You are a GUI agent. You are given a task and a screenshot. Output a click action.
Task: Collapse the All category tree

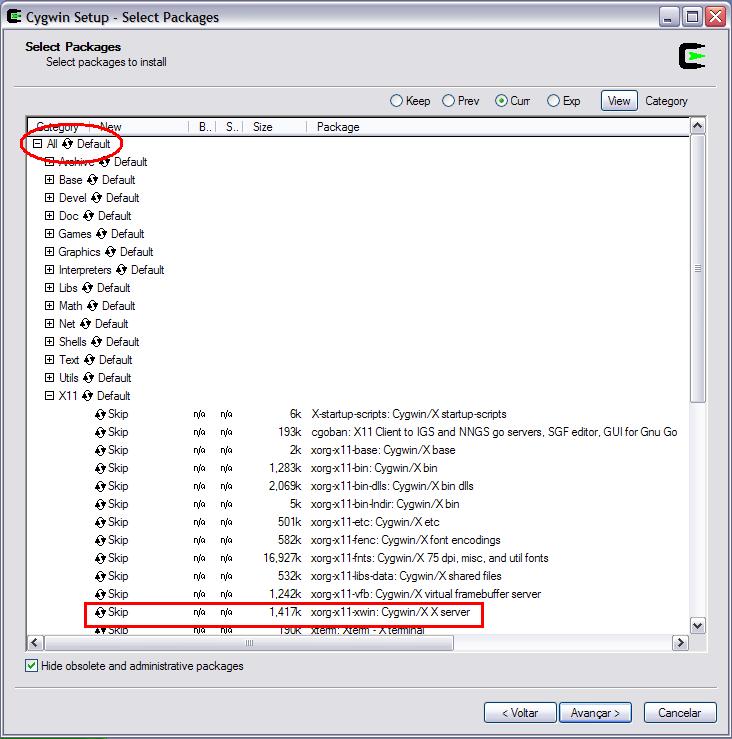37,144
